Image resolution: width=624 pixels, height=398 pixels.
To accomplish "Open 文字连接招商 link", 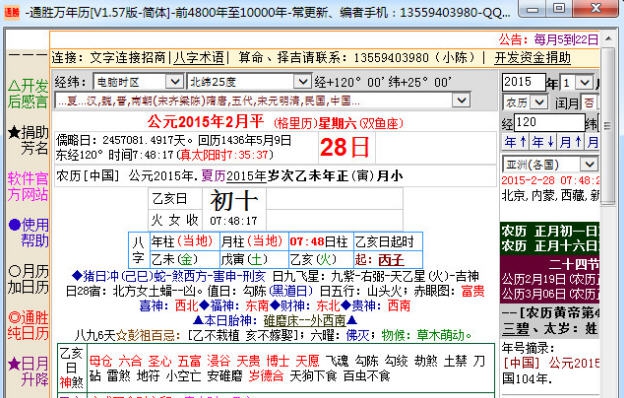I will 127,58.
